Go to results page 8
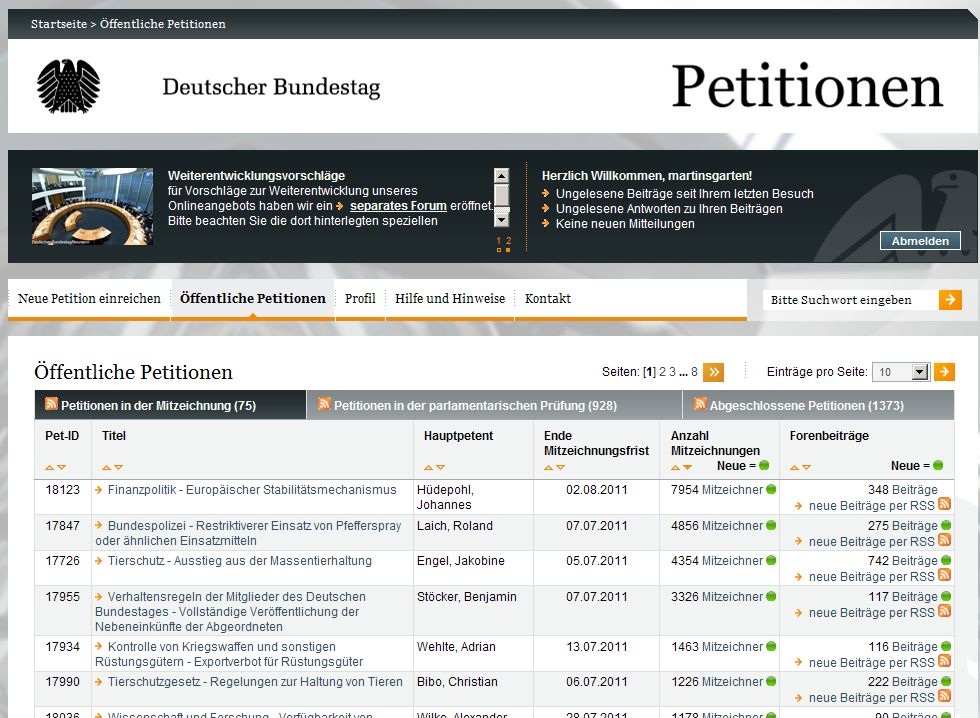Screen dimensions: 980x718 coord(694,372)
